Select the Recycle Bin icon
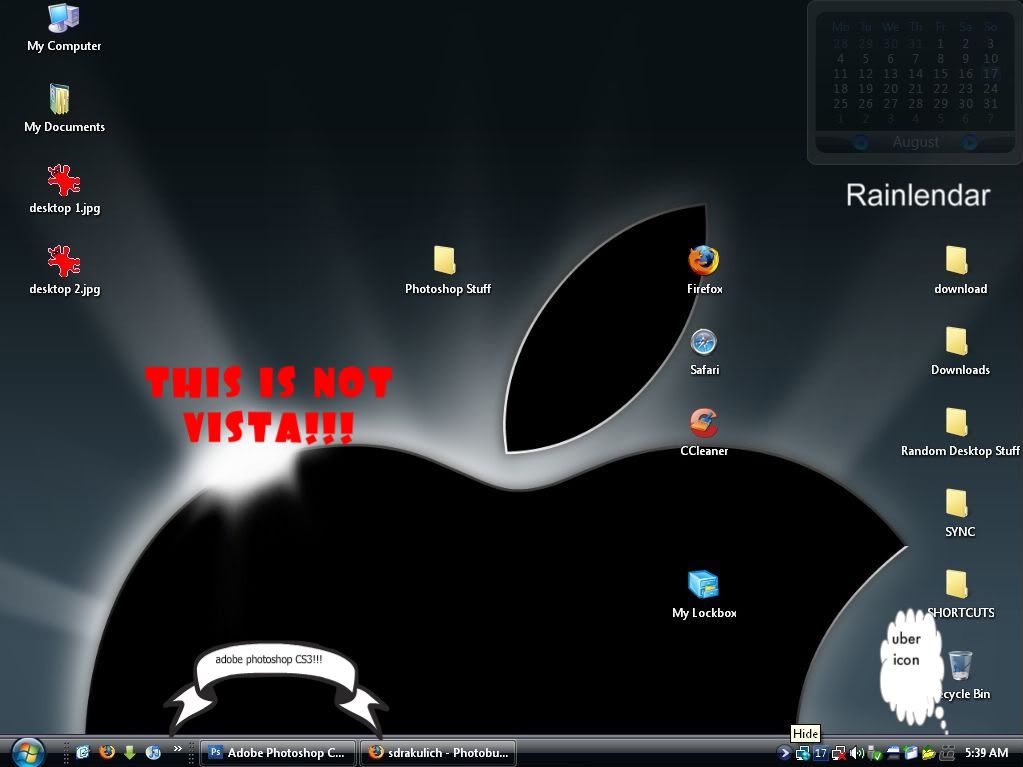The image size is (1023, 767). coord(962,676)
